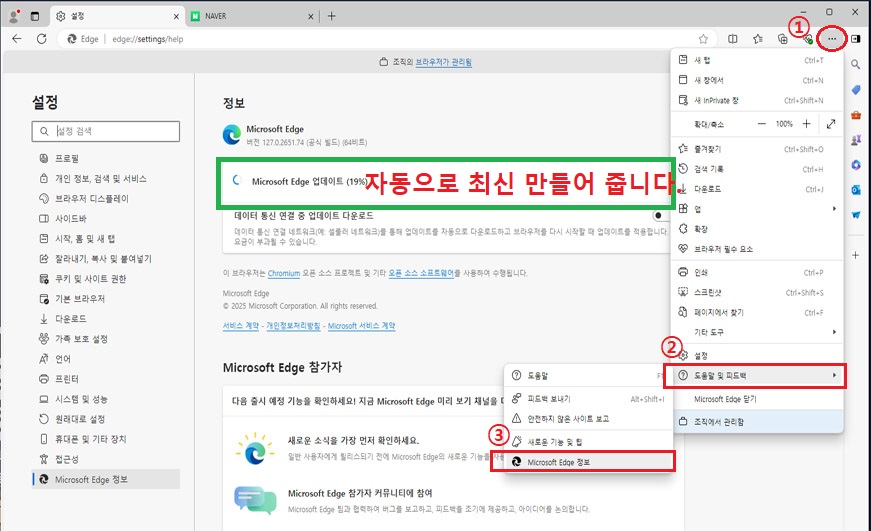Select 안전하지 않은 사이트 보고
This screenshot has width=871, height=531.
tap(588, 419)
